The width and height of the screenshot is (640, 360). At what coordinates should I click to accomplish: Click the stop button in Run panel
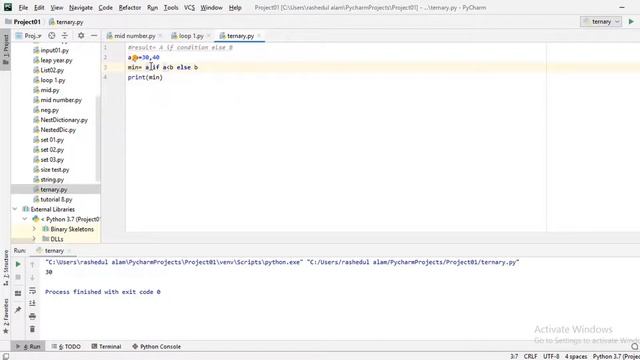[18, 278]
